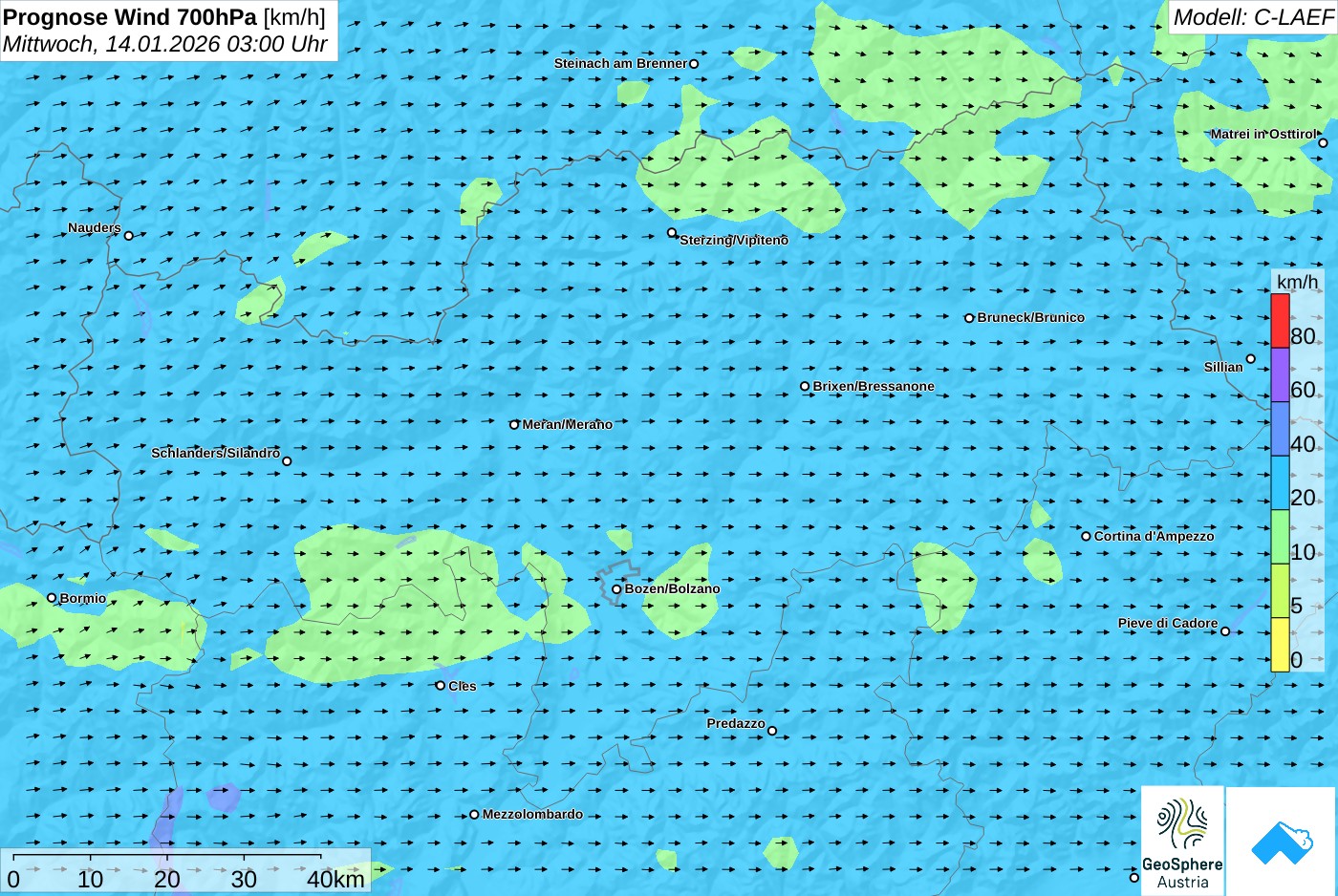Screen dimensions: 1338x896
Task: Click the 'km/h' legend heading
Action: 1297,282
